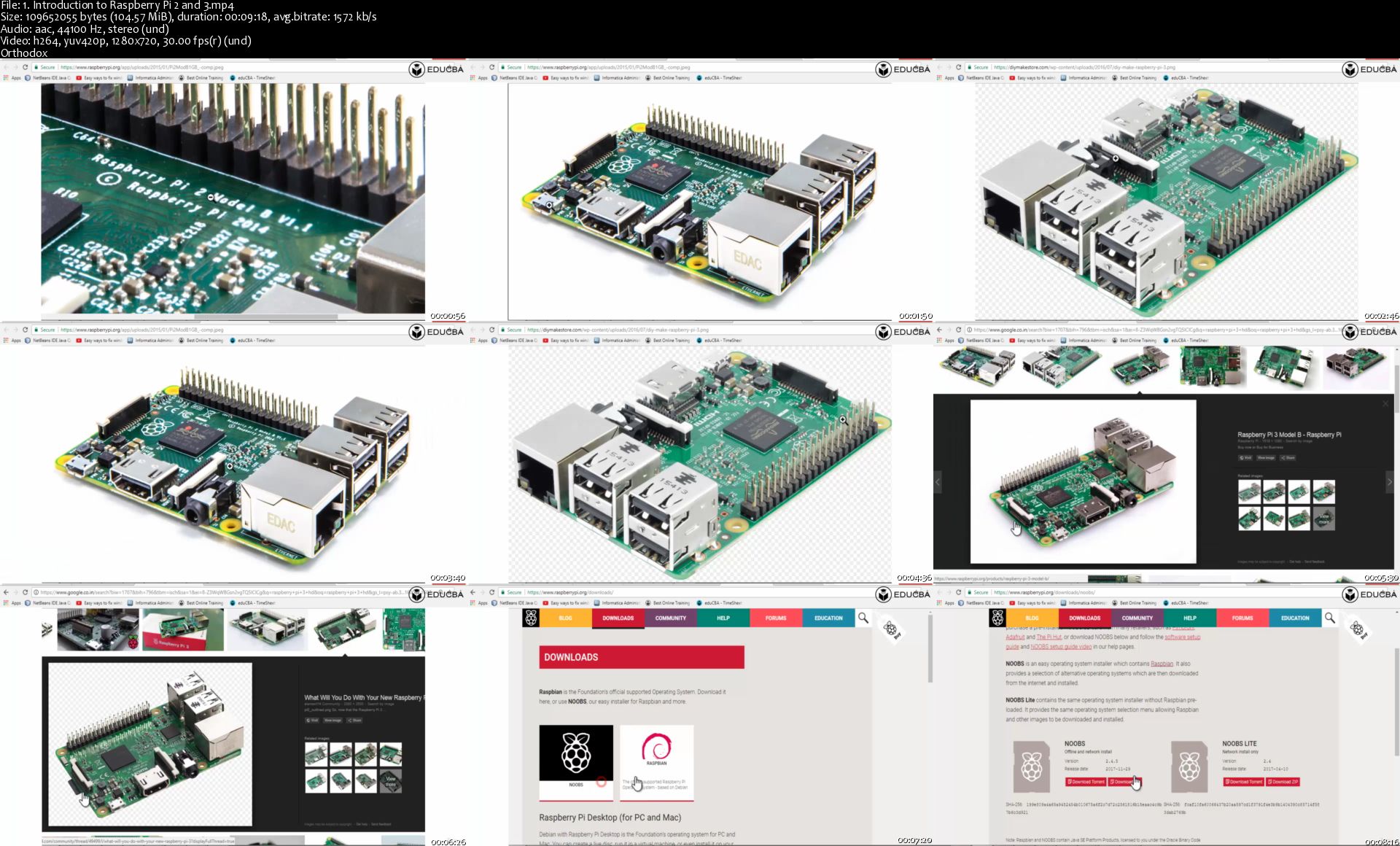The height and width of the screenshot is (846, 1400).
Task: Open FORUMS menu in the 00:07:20 frame
Action: click(x=776, y=618)
